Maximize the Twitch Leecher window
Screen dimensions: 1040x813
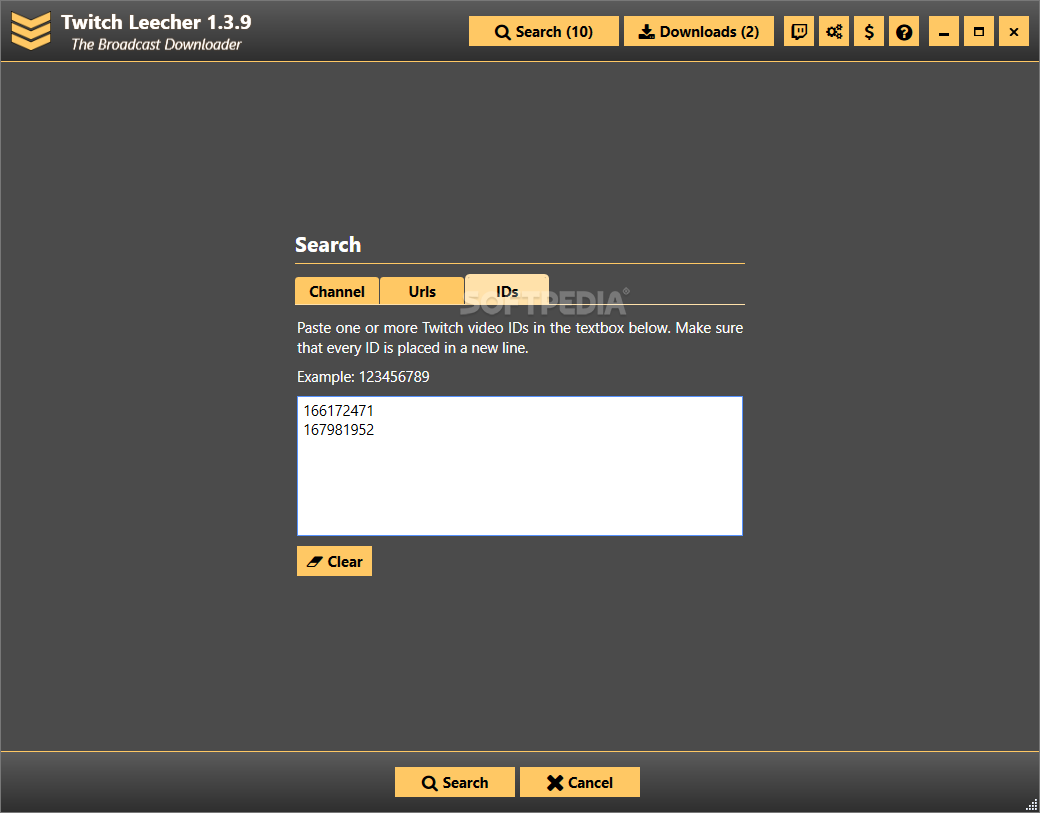[978, 31]
